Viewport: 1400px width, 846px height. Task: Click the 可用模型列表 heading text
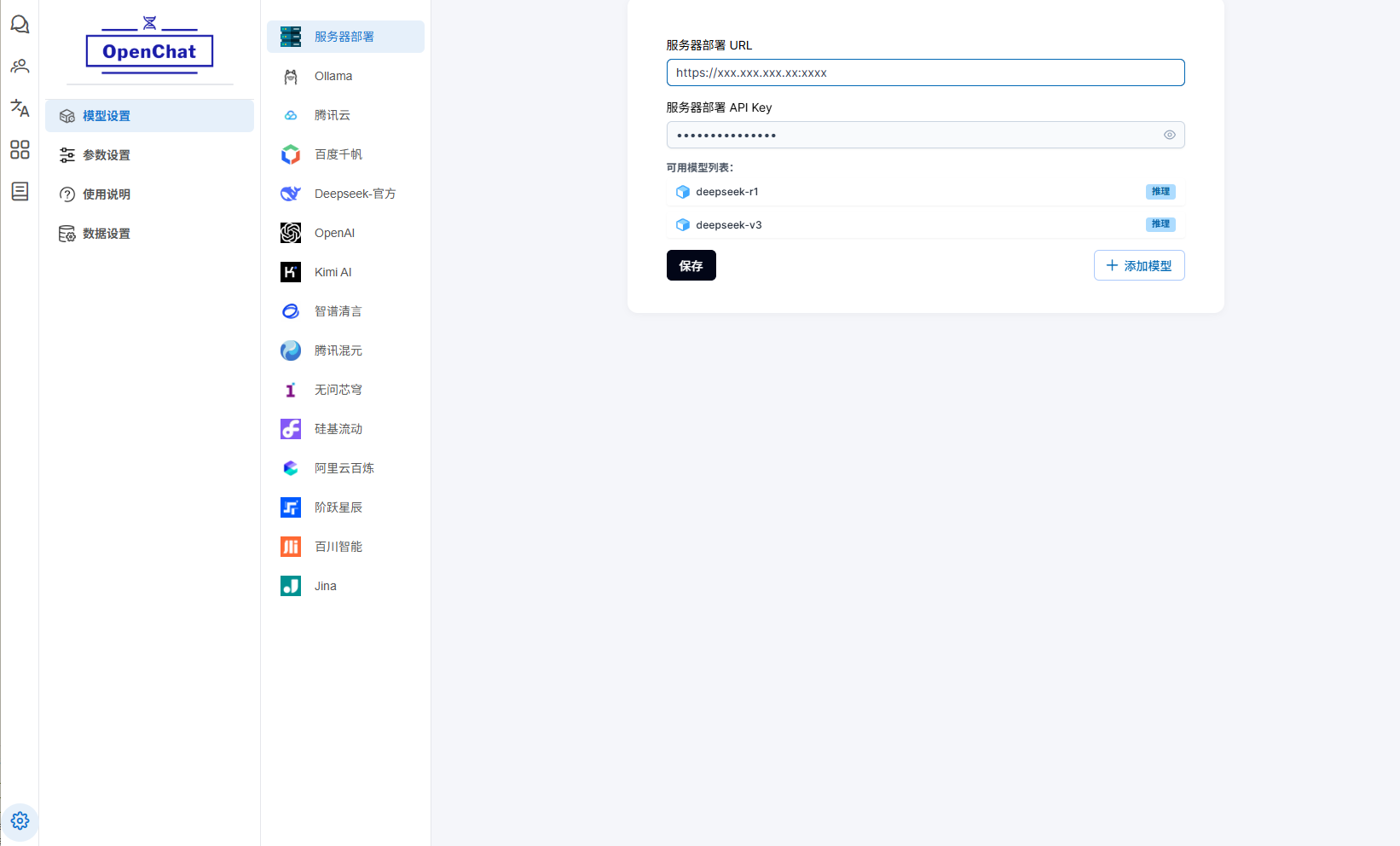coord(700,168)
